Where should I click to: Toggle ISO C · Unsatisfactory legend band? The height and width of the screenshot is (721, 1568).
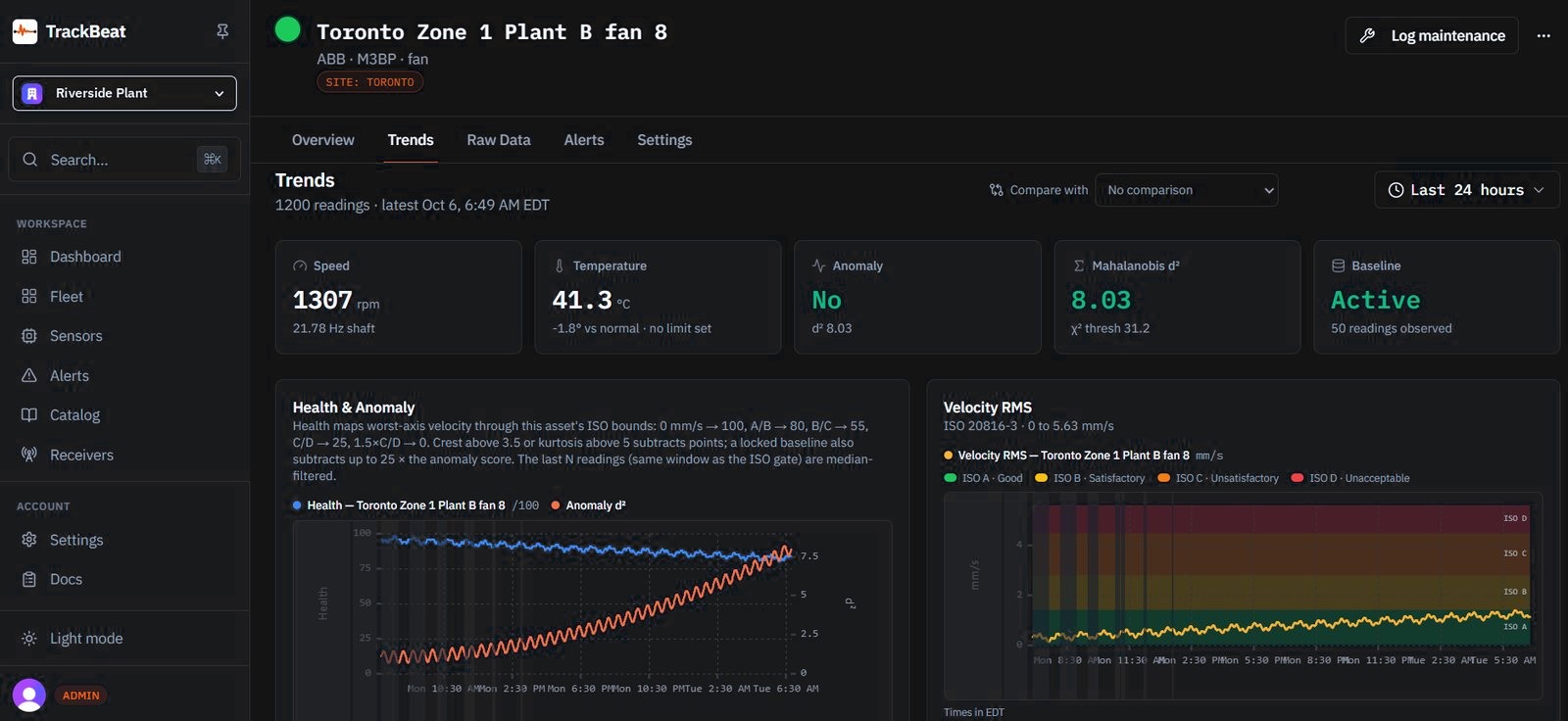tap(1218, 478)
